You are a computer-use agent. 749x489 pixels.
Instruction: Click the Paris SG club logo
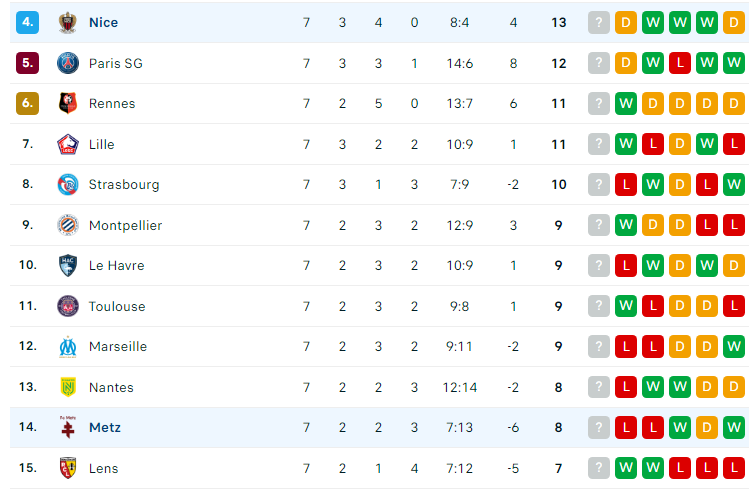click(x=68, y=63)
